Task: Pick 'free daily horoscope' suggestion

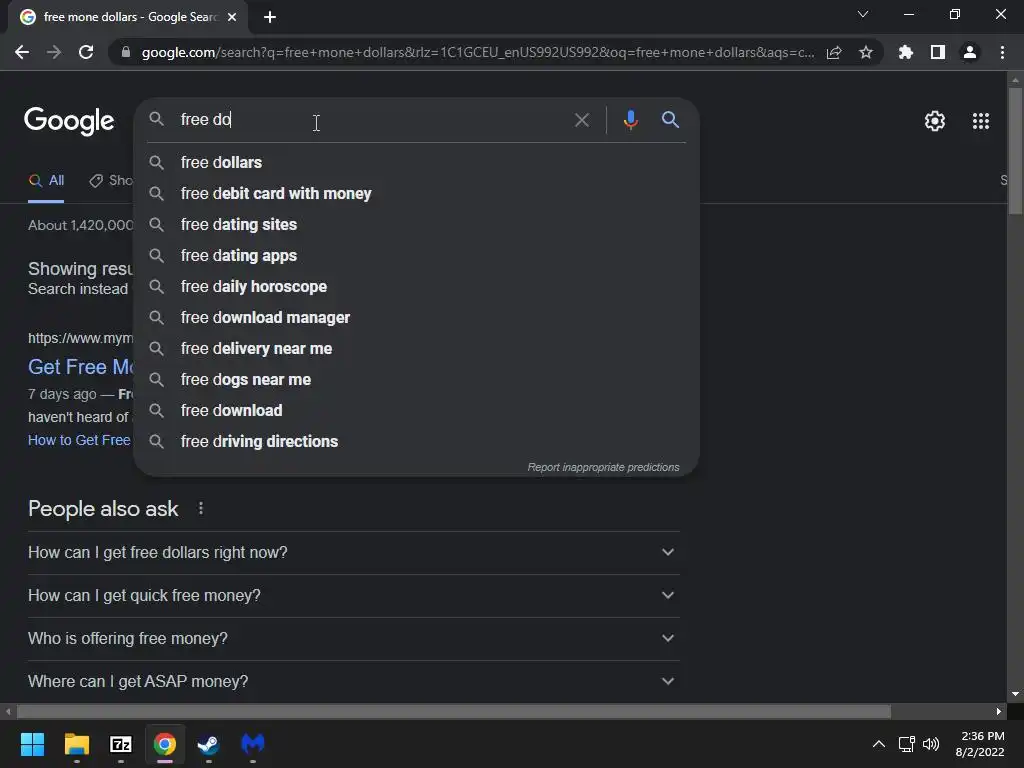Action: click(416, 287)
